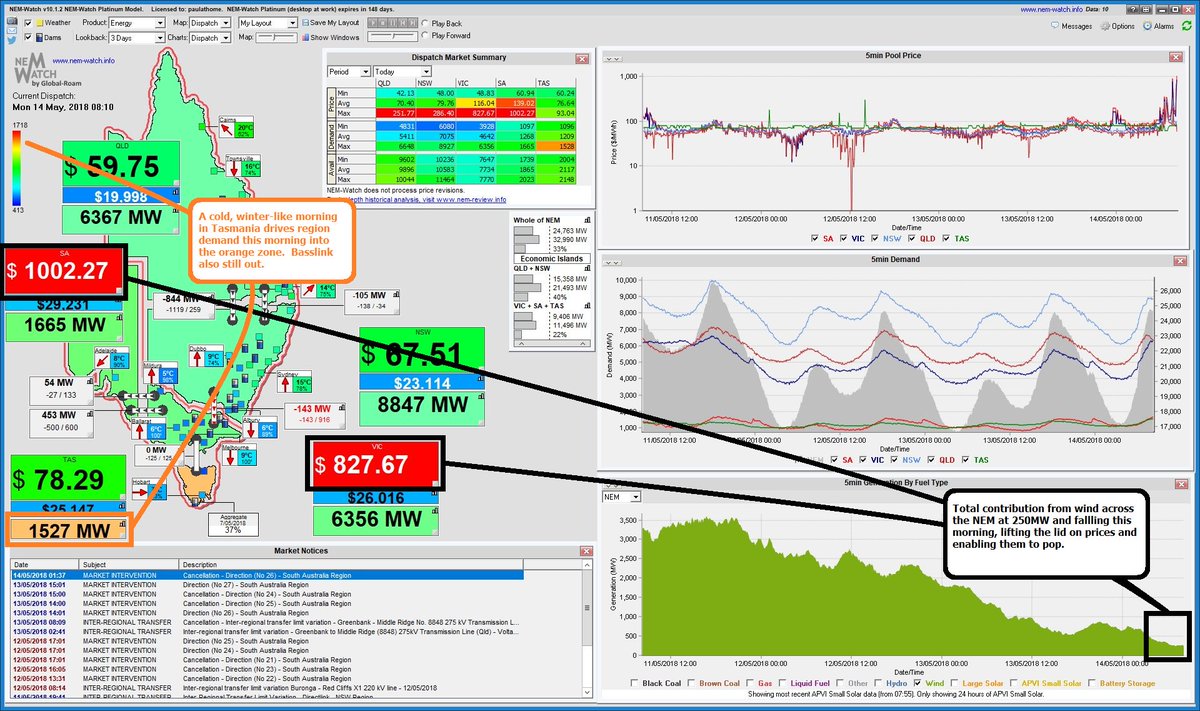Toggle the Dams checkbox
Screen dimensions: 1200x711
click(x=28, y=37)
